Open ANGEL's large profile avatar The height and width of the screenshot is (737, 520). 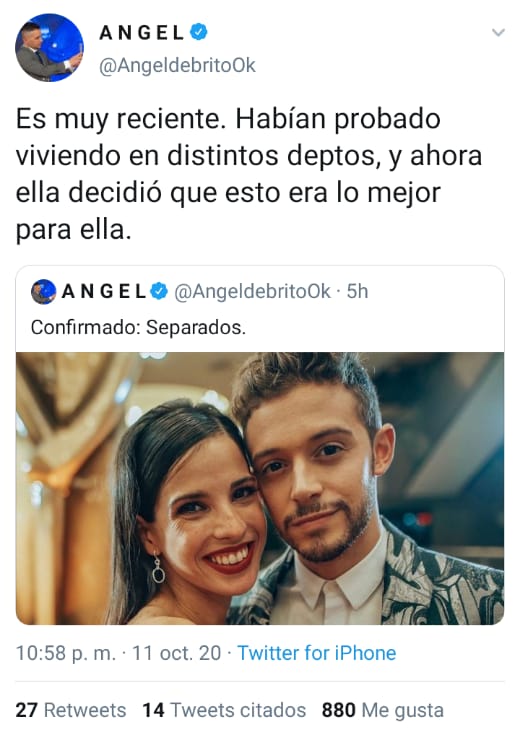pos(49,47)
